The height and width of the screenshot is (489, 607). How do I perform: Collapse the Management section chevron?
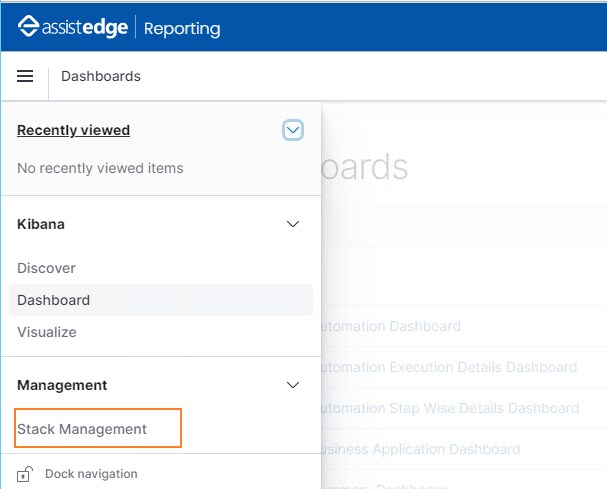[x=293, y=385]
